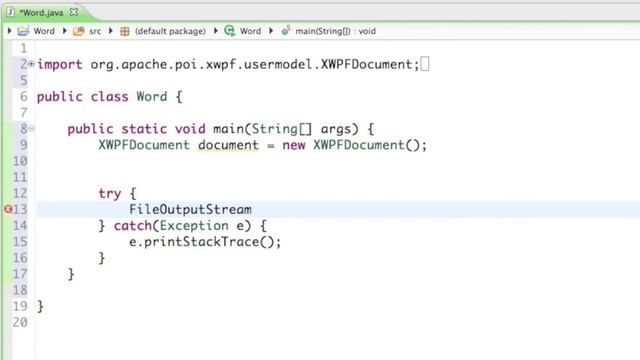Click main(String[]) : void breadcrumb label

pyautogui.click(x=336, y=31)
